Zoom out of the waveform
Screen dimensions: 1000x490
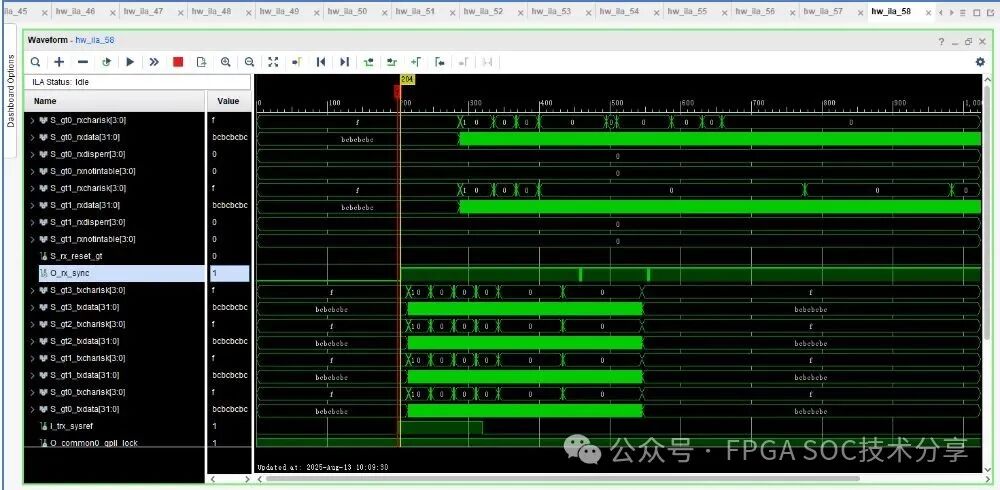(x=249, y=62)
